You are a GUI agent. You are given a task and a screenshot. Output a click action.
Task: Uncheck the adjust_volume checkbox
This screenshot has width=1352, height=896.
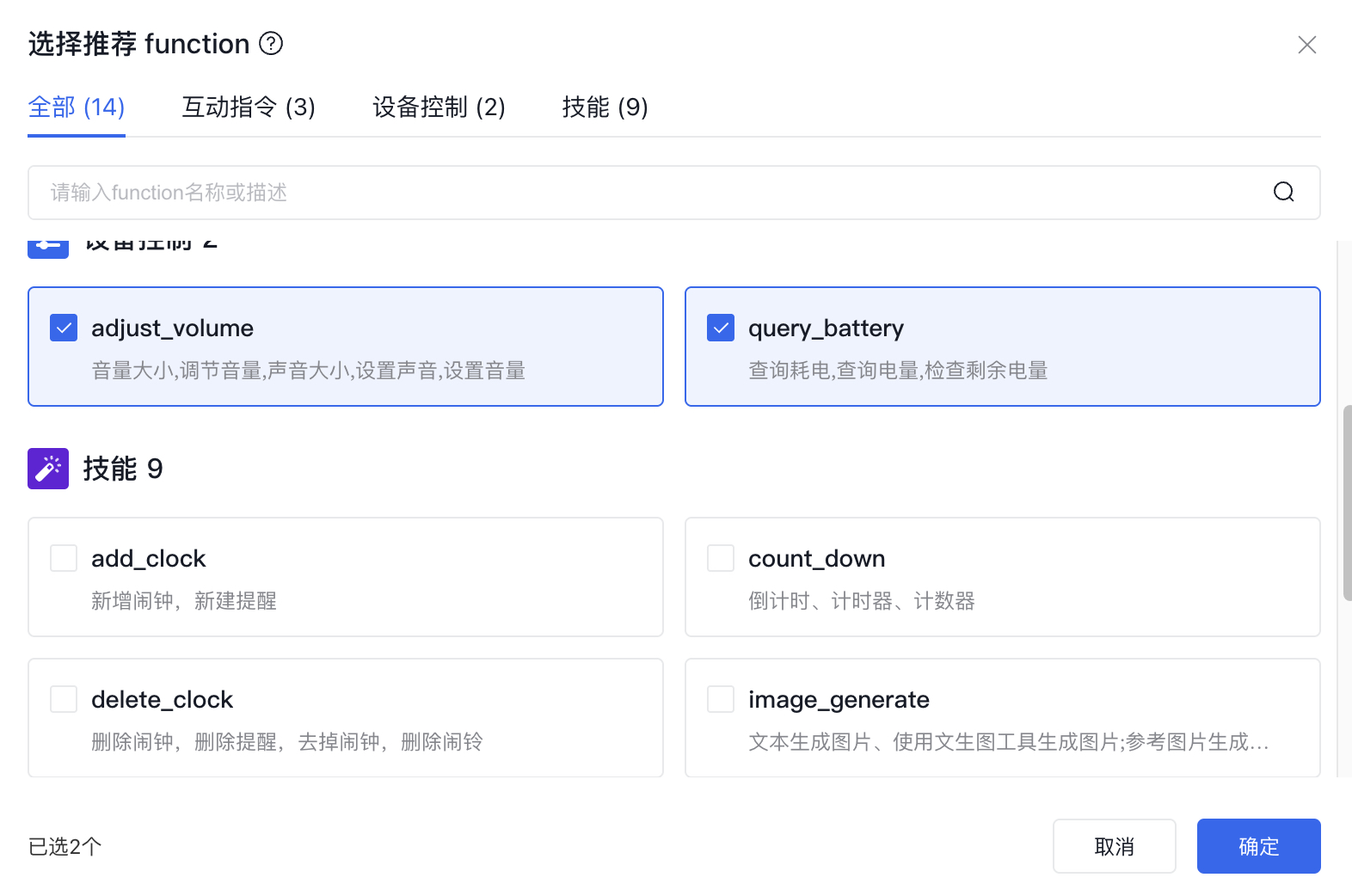click(x=64, y=328)
